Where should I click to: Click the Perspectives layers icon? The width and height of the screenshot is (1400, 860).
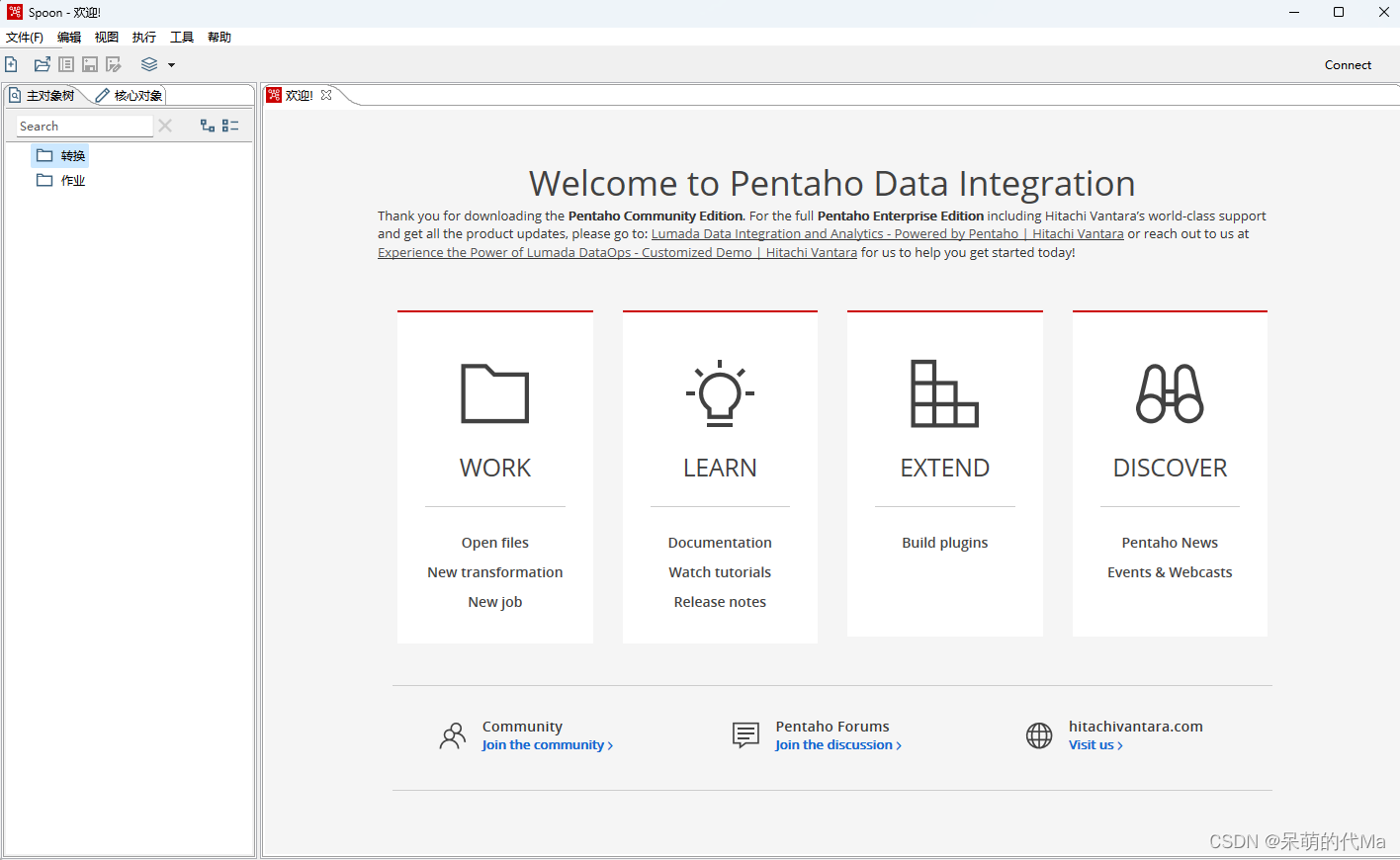149,64
